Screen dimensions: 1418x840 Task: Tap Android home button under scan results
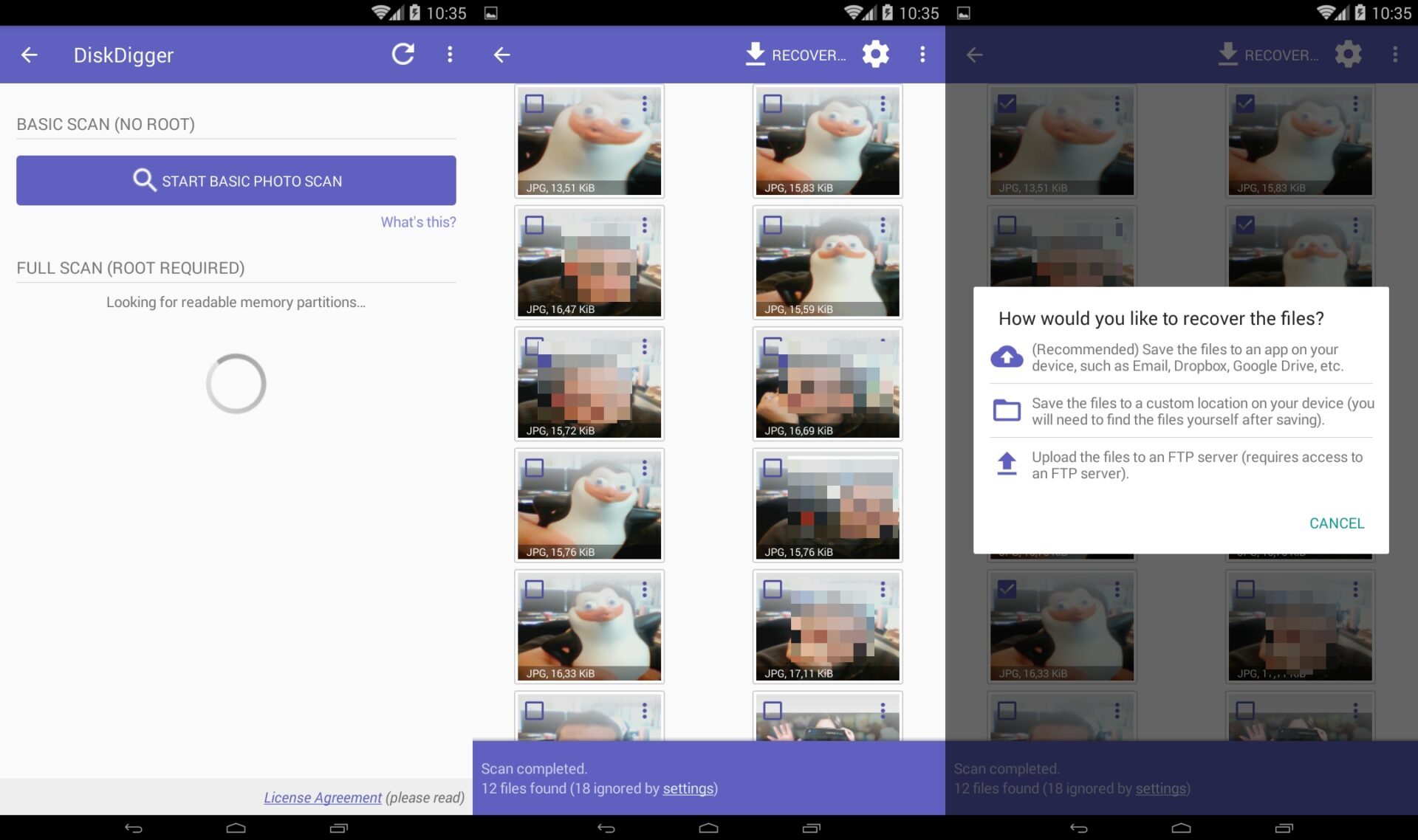click(708, 828)
